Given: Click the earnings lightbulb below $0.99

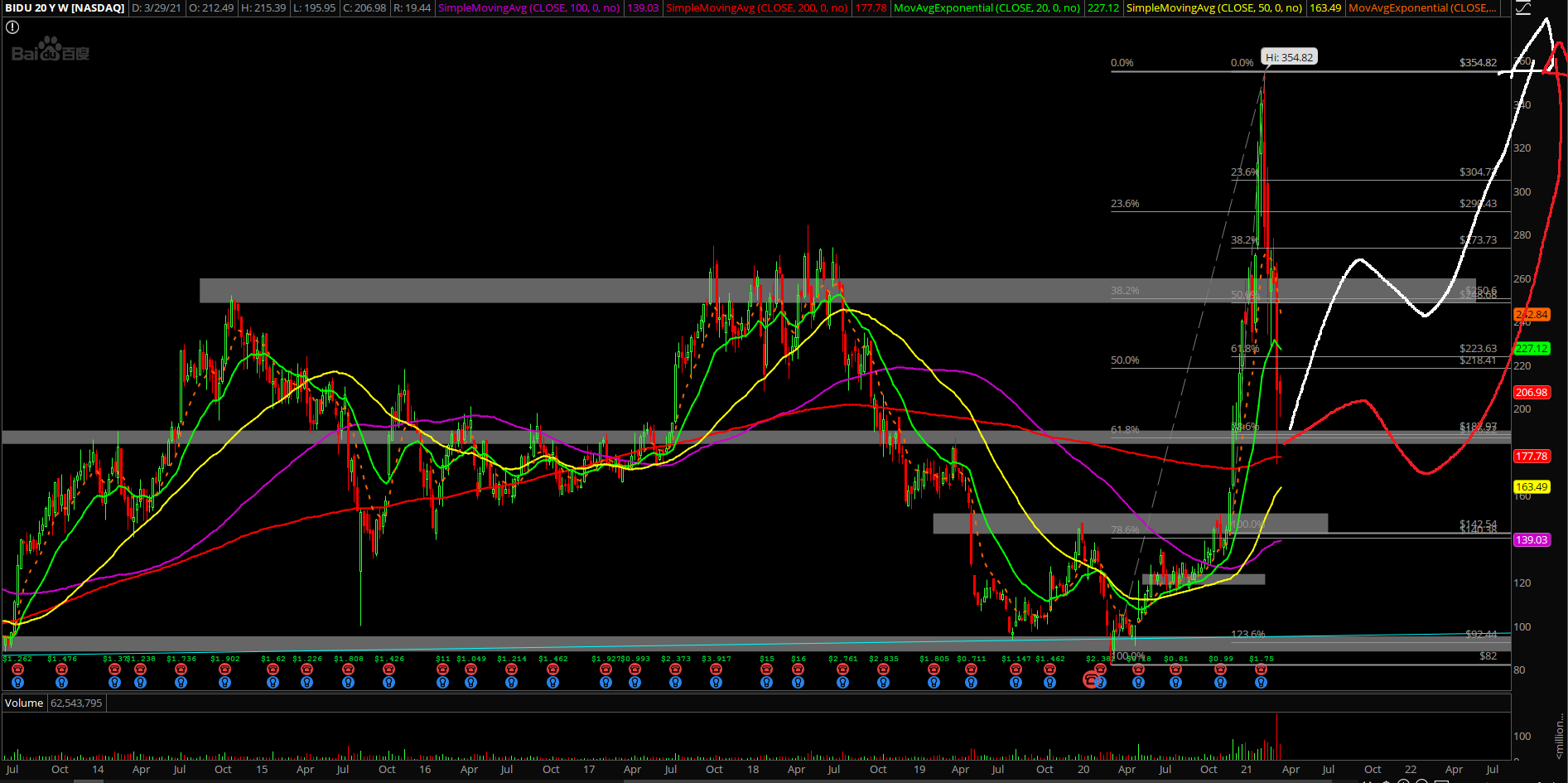Looking at the screenshot, I should tap(1220, 683).
